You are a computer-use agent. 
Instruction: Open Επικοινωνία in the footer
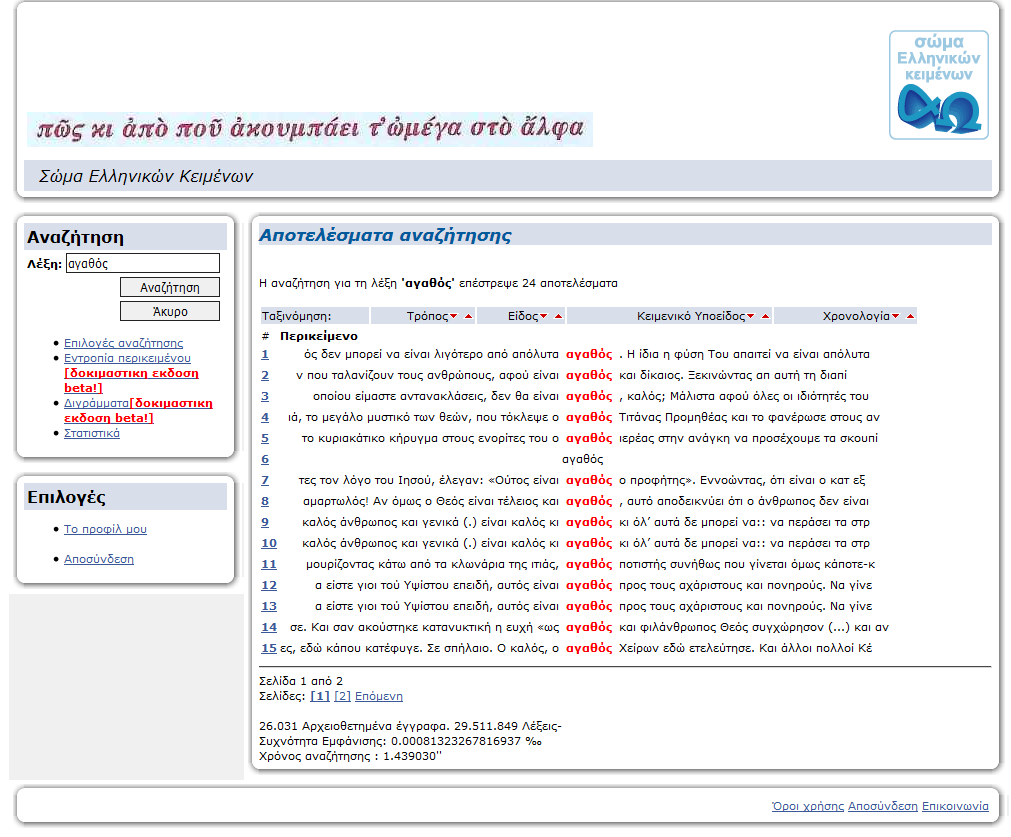(955, 806)
